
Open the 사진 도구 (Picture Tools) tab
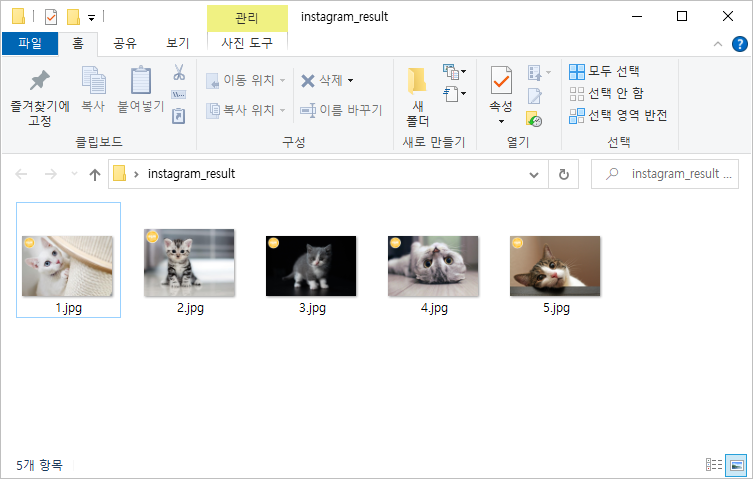247,43
